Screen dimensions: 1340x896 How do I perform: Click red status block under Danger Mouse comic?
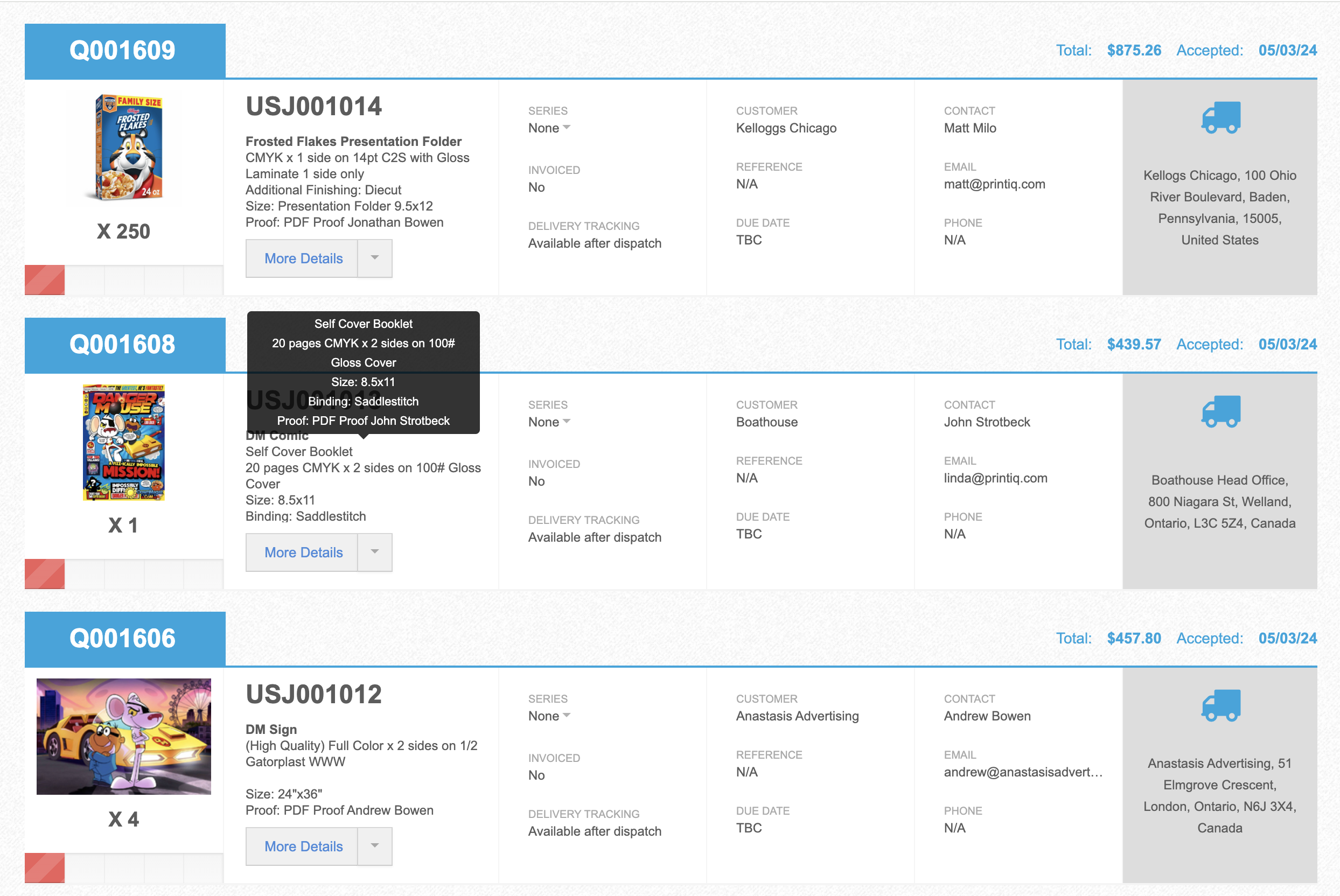pos(45,573)
